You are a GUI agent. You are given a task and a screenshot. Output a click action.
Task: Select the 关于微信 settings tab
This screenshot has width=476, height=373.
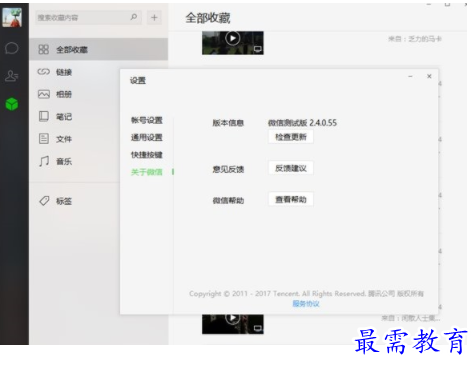pyautogui.click(x=147, y=172)
